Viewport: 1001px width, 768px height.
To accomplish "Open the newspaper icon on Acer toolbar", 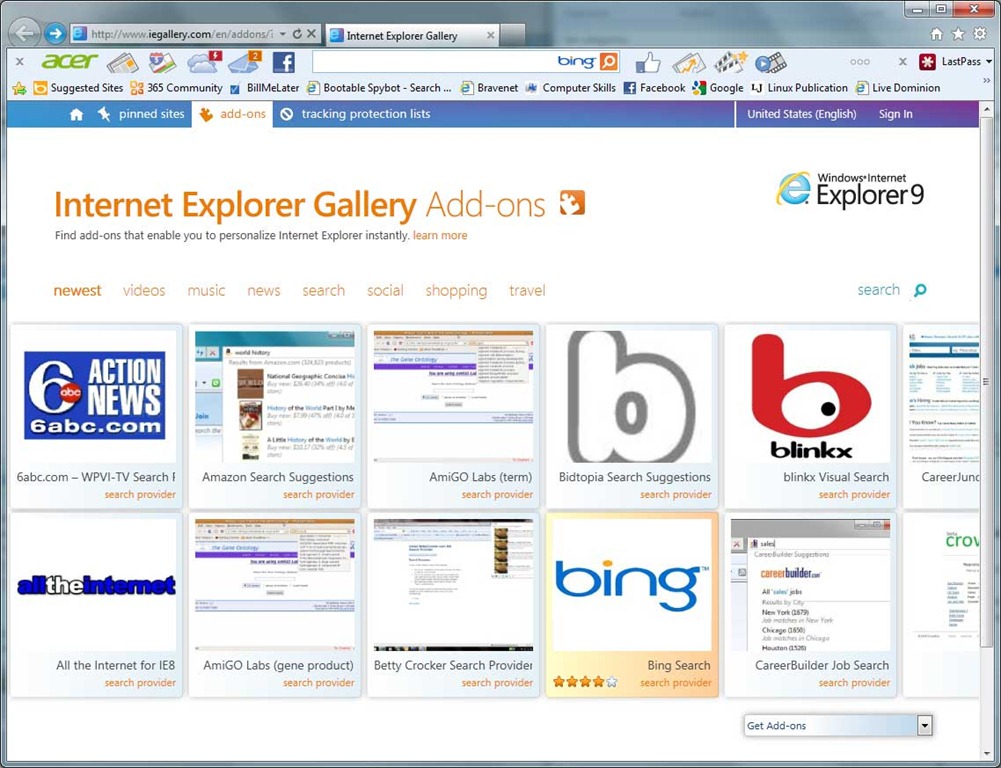I will [123, 63].
